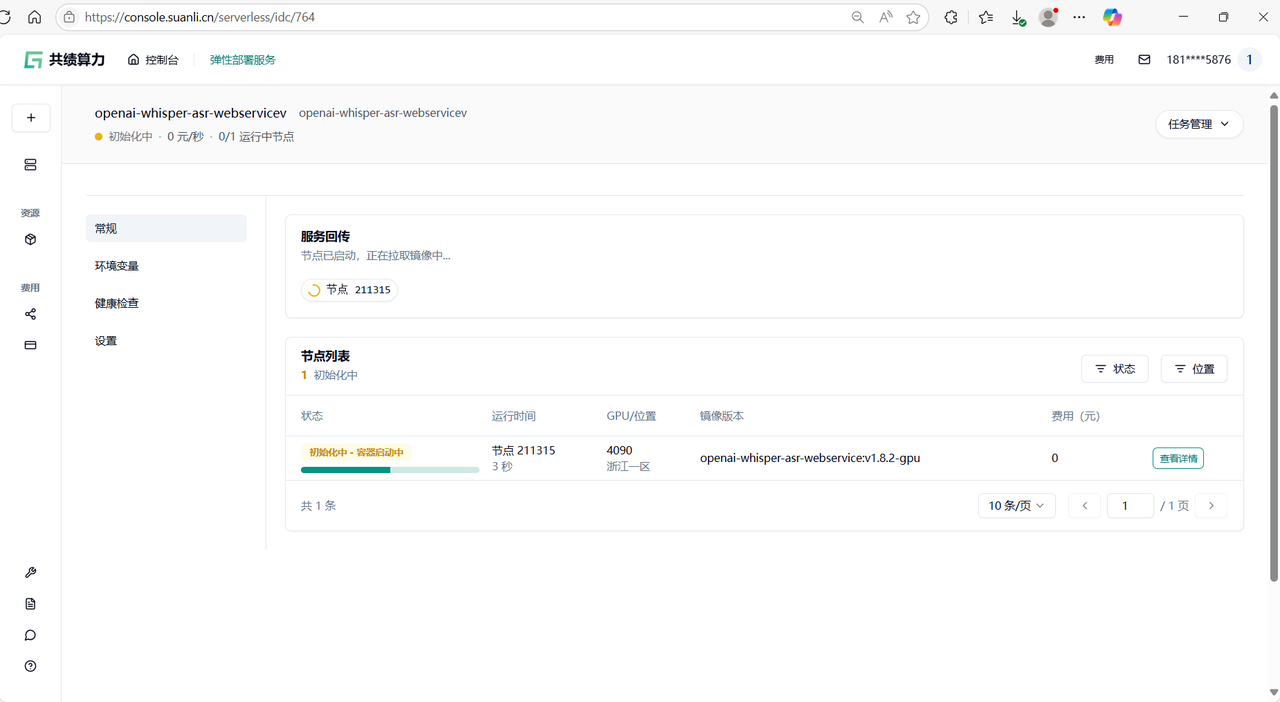Click the 查看详情 button
Screen dimensions: 1280x702
point(1177,458)
